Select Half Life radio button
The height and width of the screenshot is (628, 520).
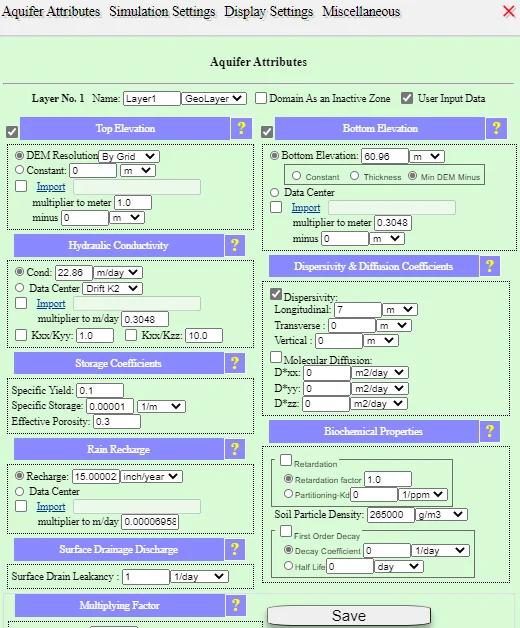point(288,566)
